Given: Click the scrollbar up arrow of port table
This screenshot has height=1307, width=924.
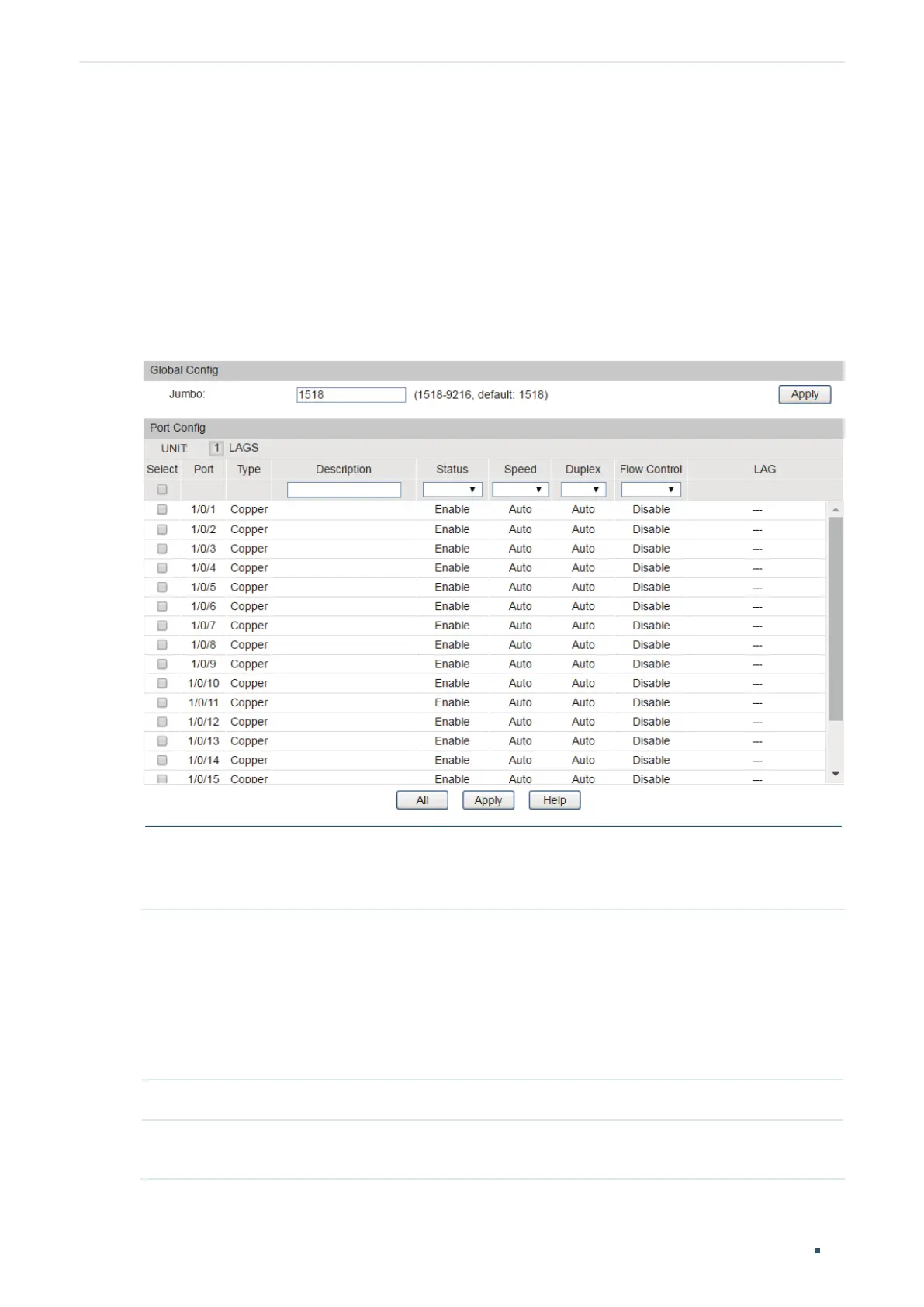Looking at the screenshot, I should [836, 510].
